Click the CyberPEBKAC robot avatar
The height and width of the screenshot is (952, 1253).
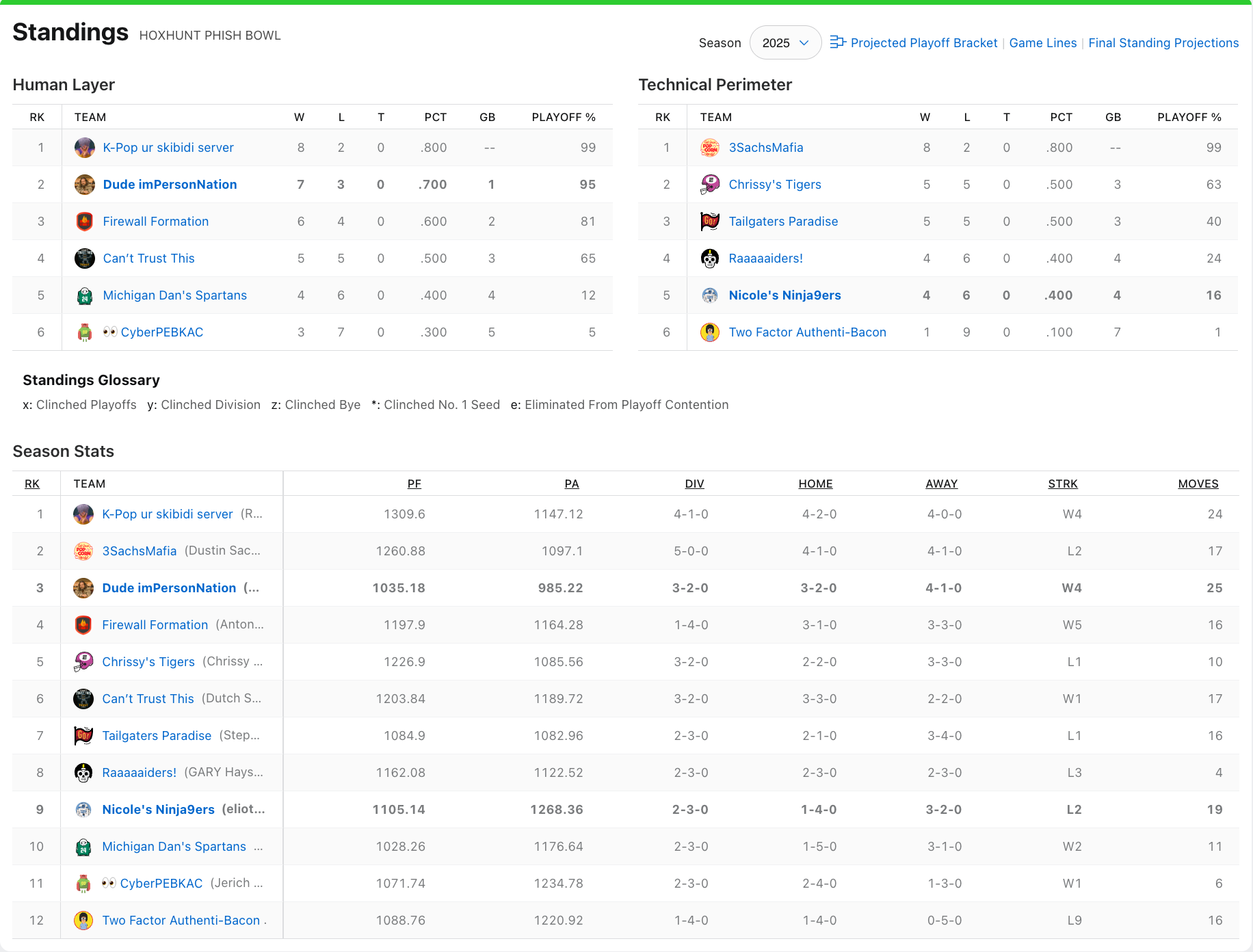point(84,332)
